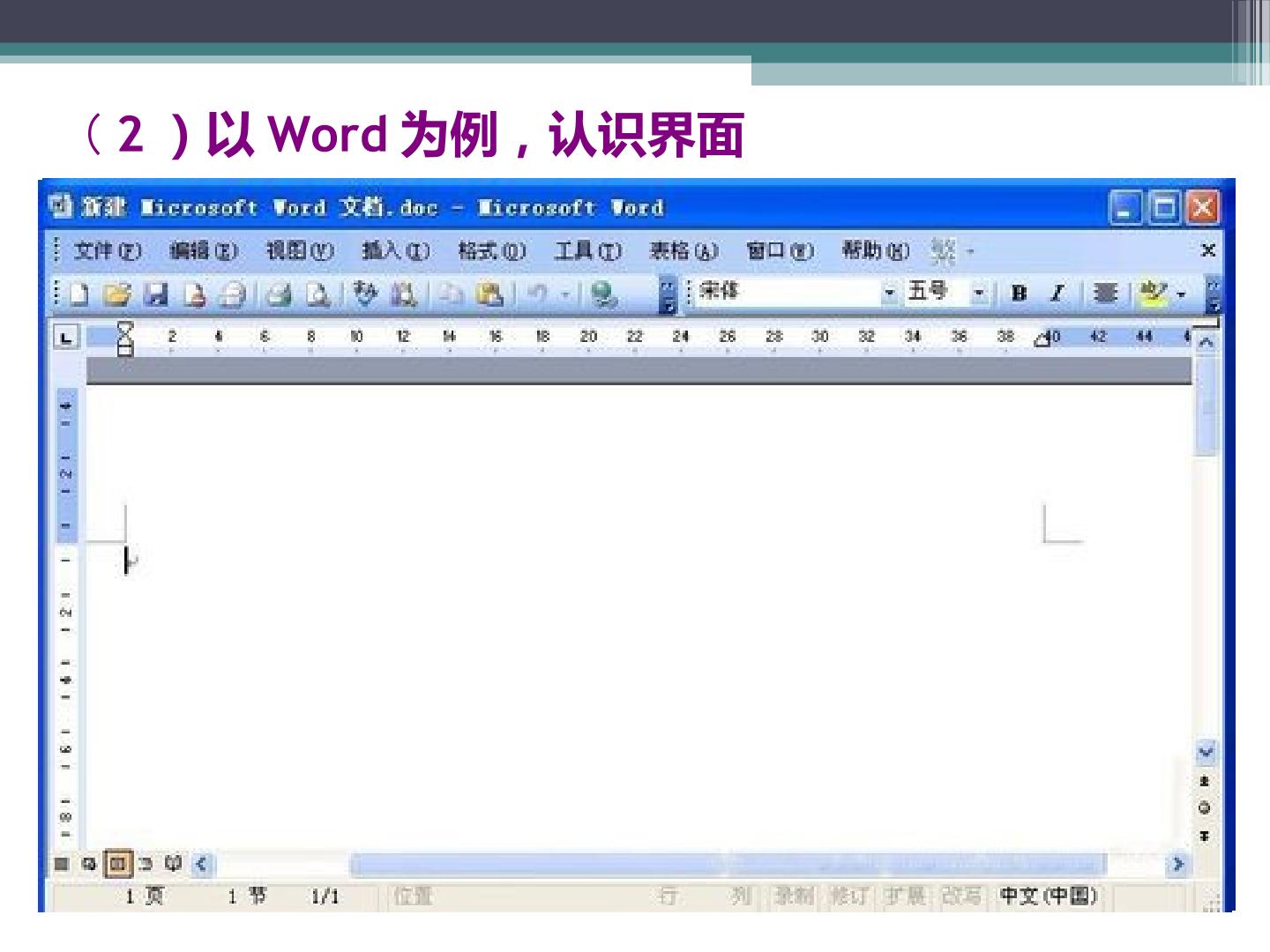Open the dropdown beside the conversion icon
Viewport: 1270px width, 952px height.
click(970, 252)
